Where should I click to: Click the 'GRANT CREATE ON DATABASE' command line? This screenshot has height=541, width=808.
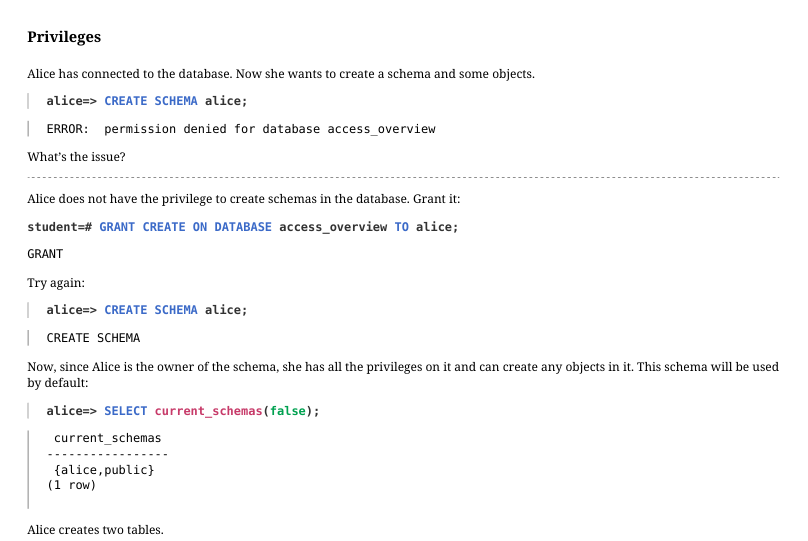(x=242, y=227)
